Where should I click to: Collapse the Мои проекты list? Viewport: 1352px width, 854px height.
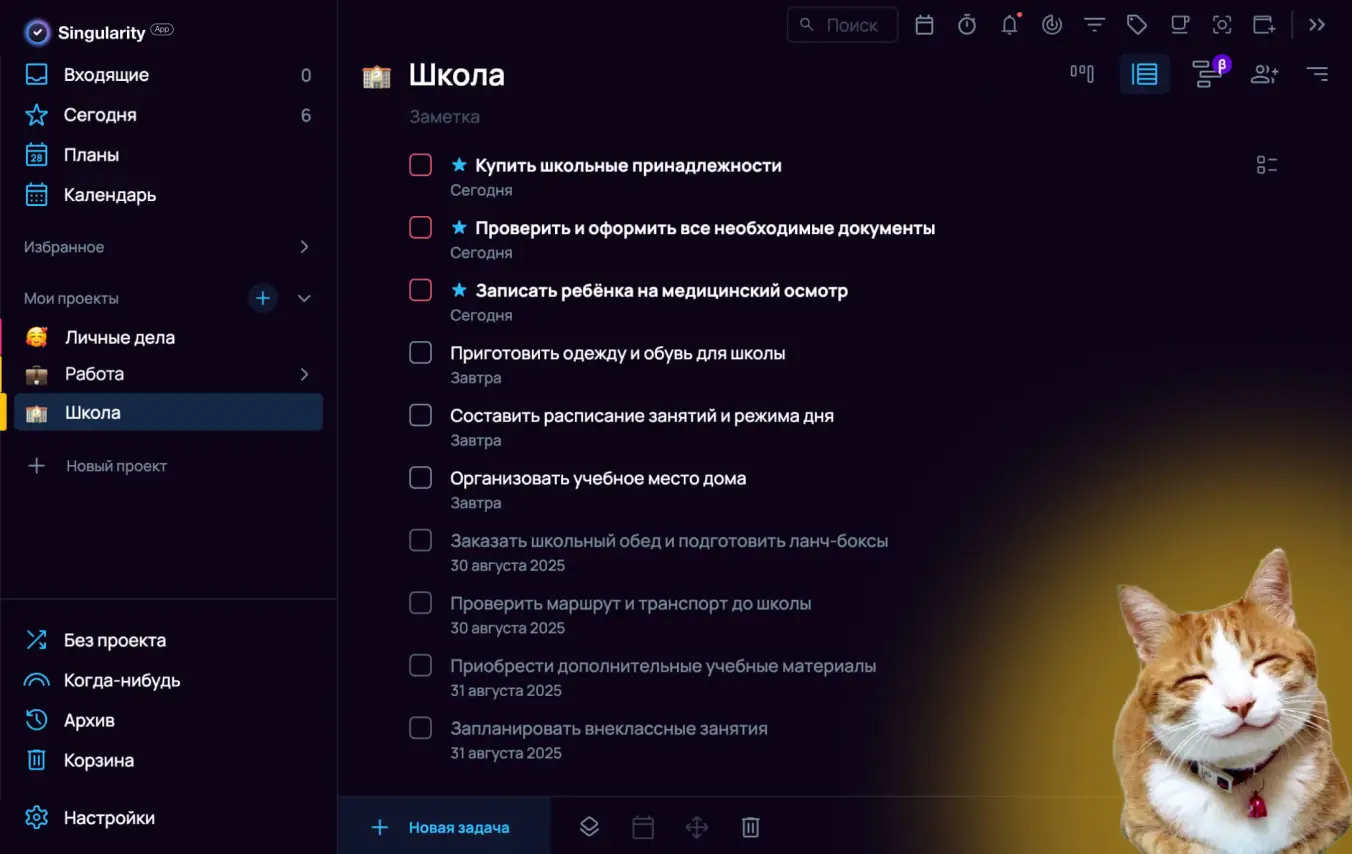305,298
